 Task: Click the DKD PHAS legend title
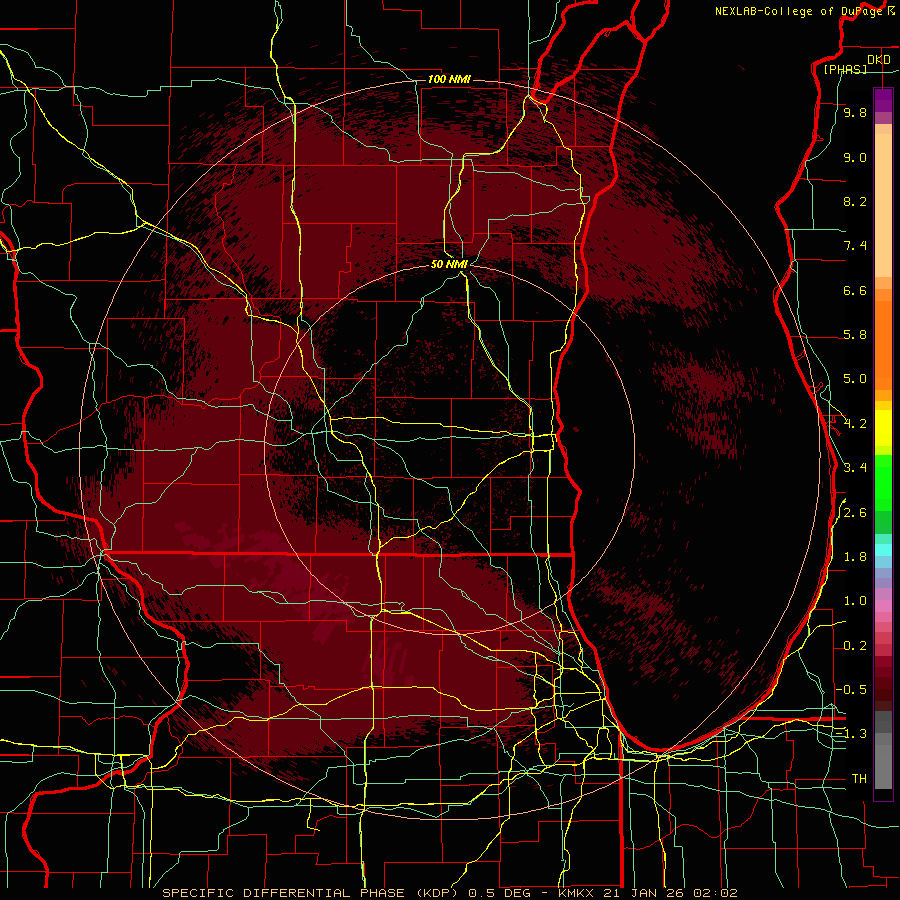pyautogui.click(x=857, y=64)
